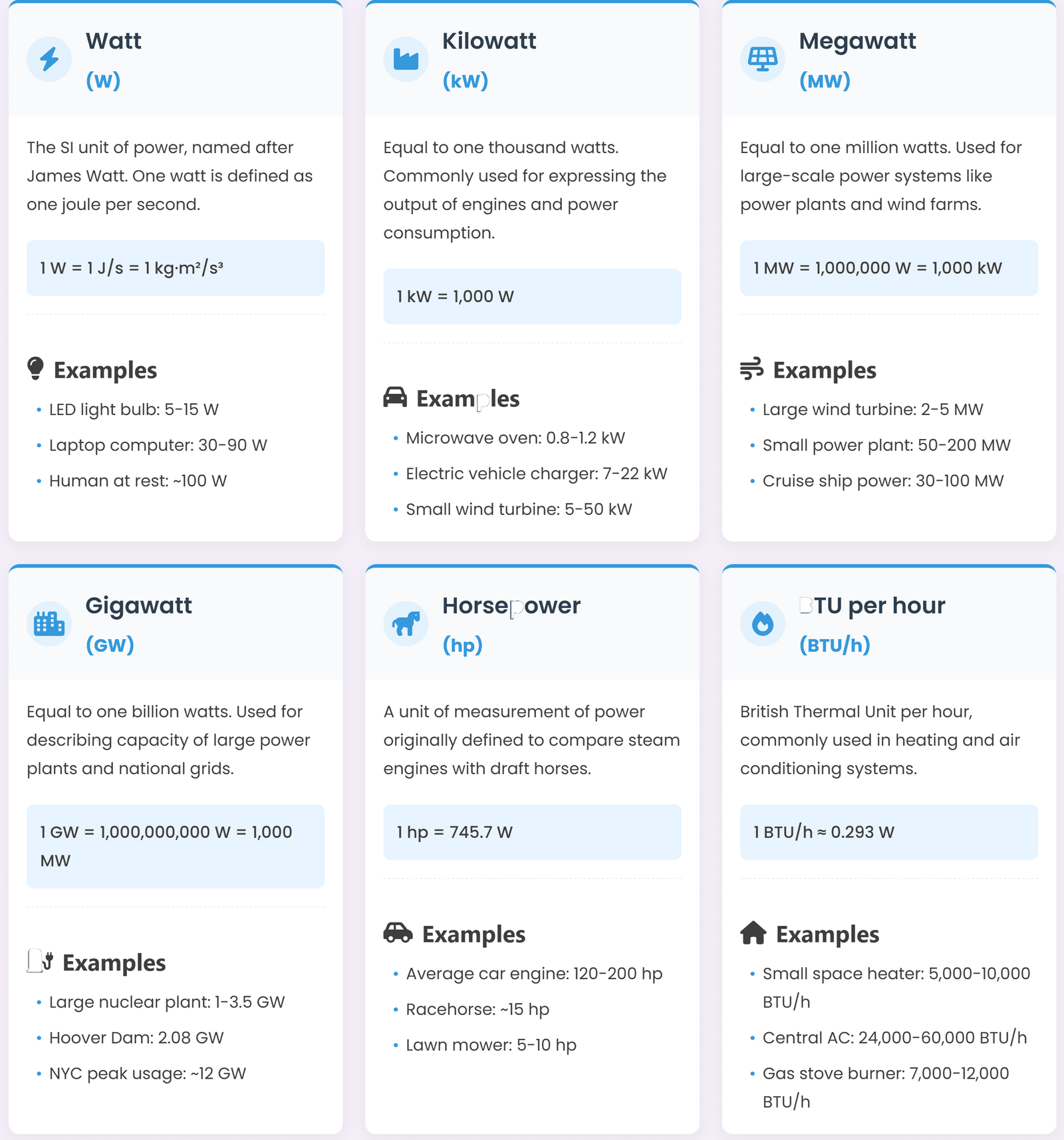Click the flame BTU per hour icon
This screenshot has width=1064, height=1140.
762,623
